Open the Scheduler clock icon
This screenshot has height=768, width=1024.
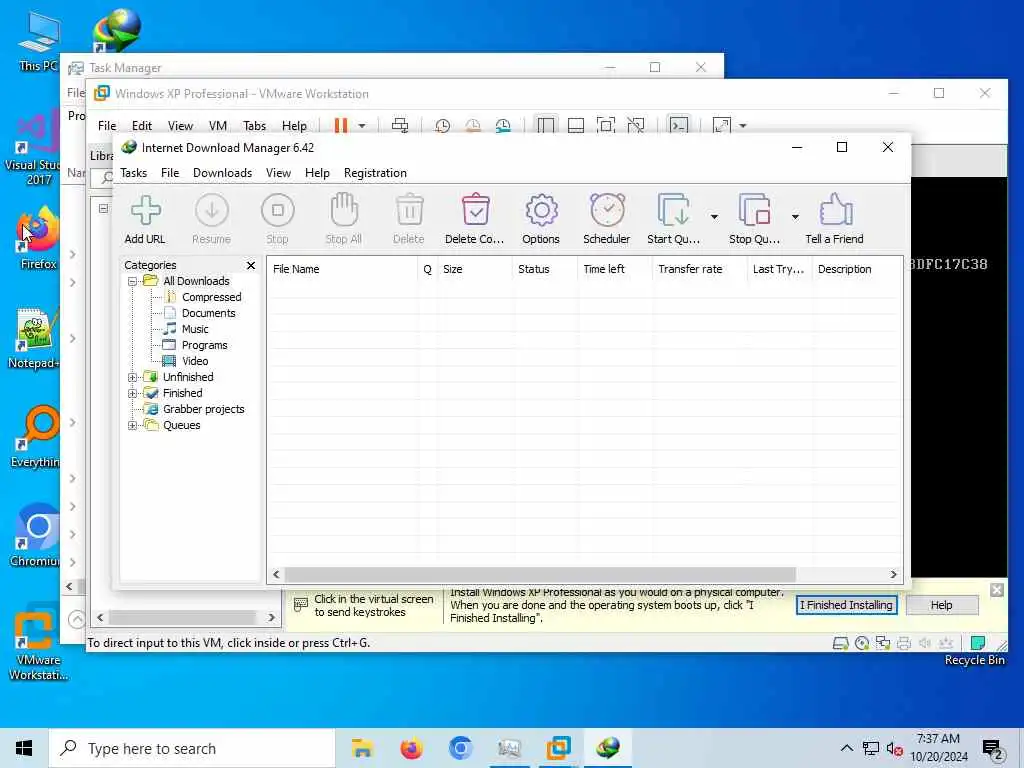coord(607,219)
